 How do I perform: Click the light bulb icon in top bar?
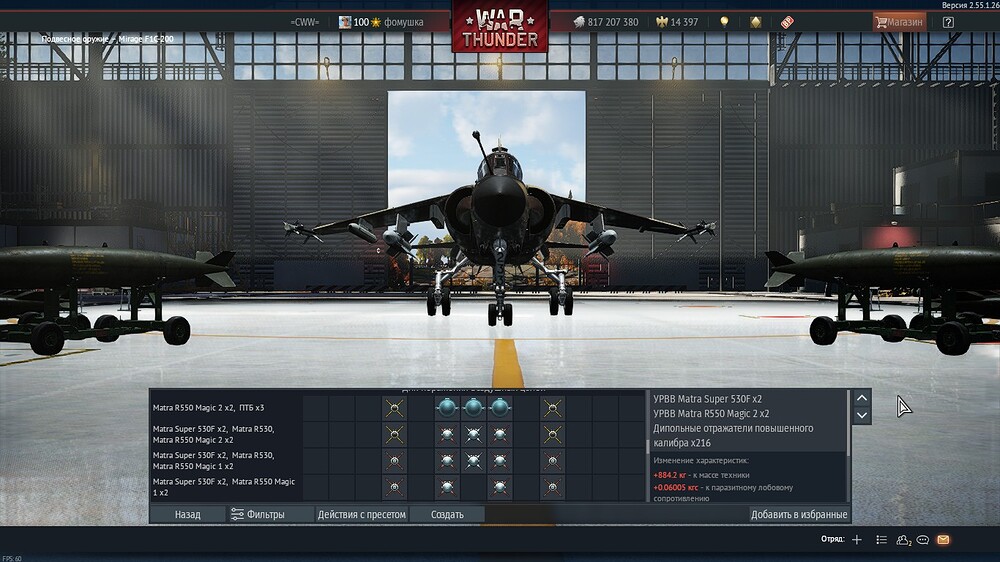(724, 22)
